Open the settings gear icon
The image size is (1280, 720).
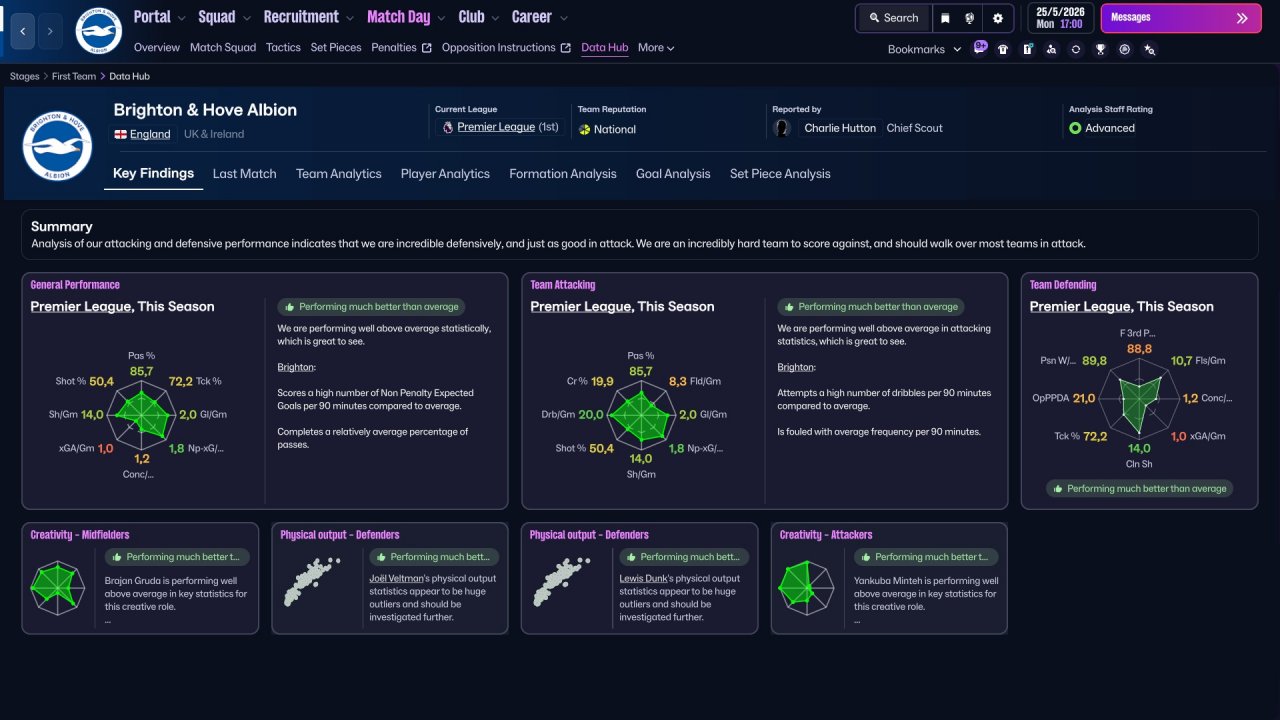click(x=998, y=18)
